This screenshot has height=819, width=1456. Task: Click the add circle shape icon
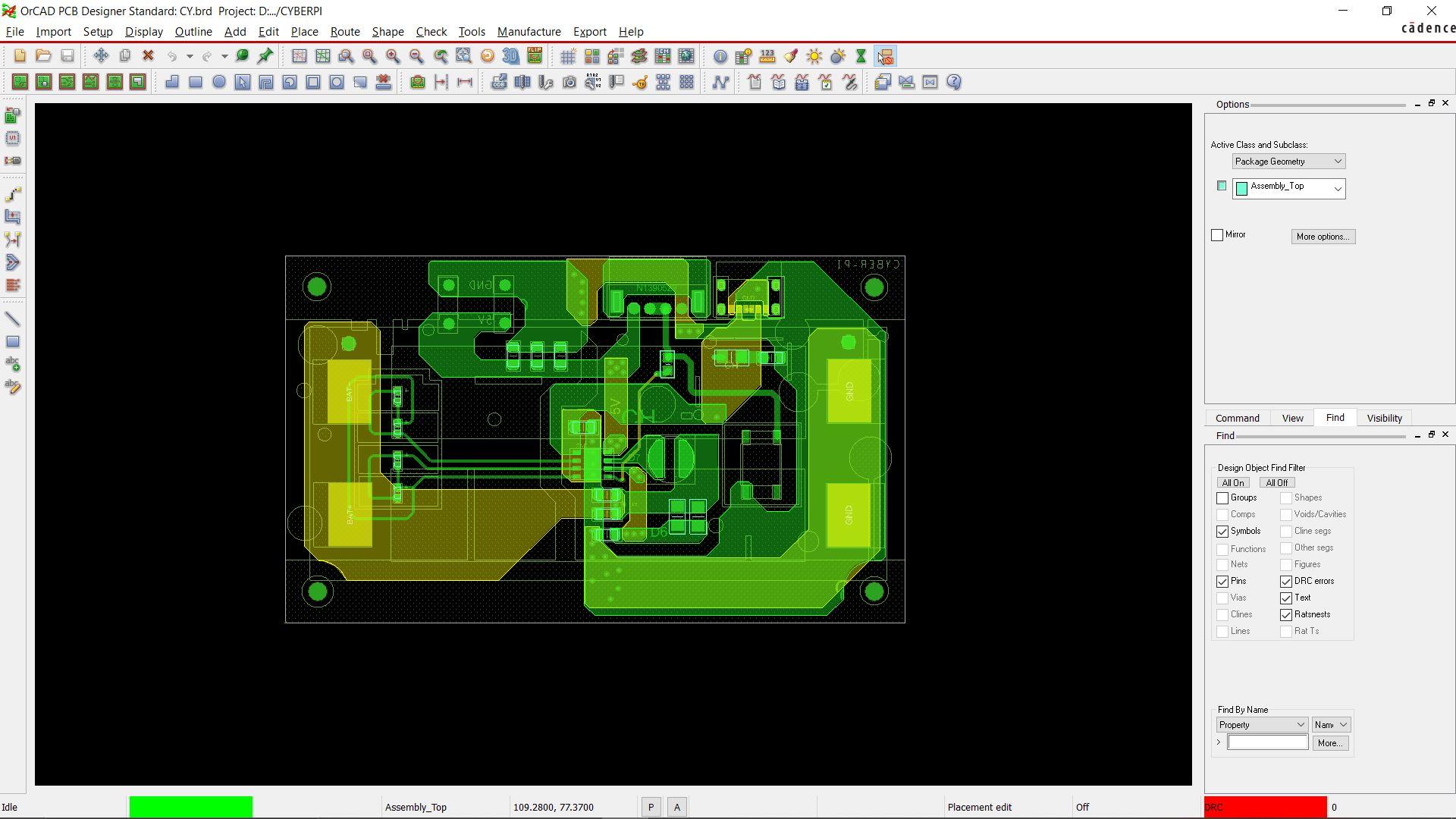coord(219,82)
